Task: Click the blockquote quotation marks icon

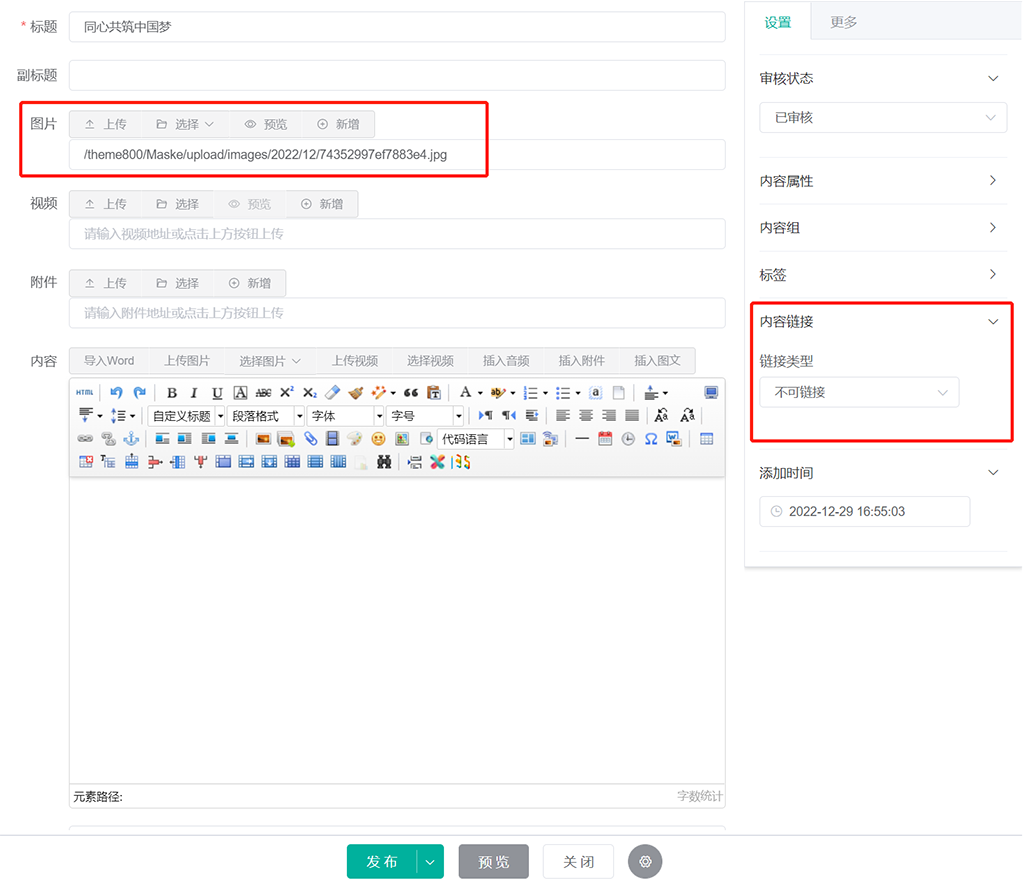Action: pyautogui.click(x=410, y=393)
